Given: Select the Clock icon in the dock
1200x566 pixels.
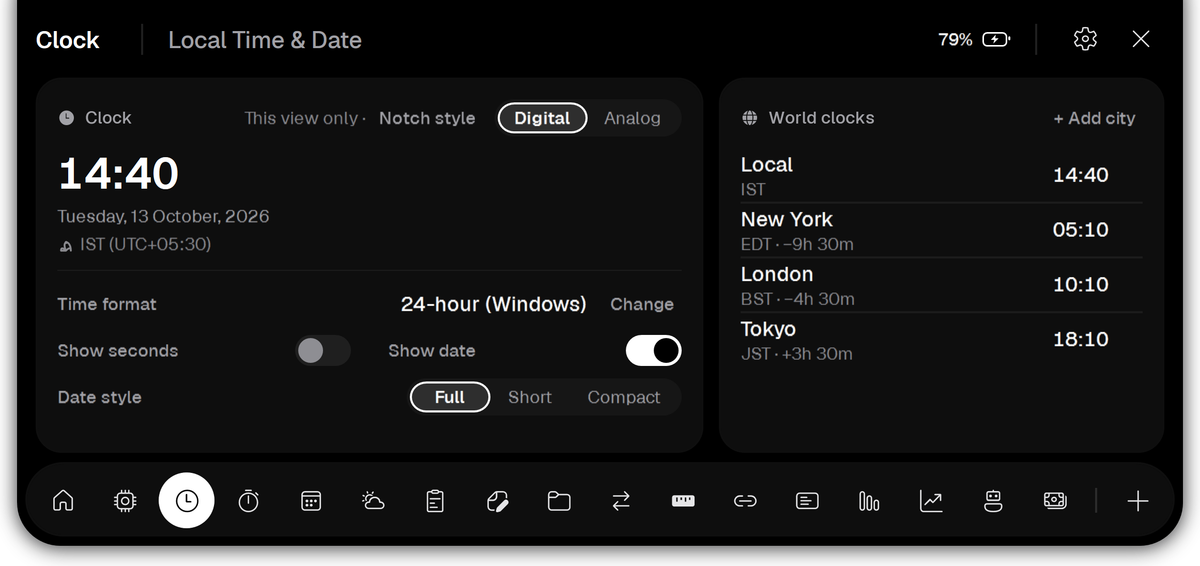Looking at the screenshot, I should pyautogui.click(x=187, y=501).
